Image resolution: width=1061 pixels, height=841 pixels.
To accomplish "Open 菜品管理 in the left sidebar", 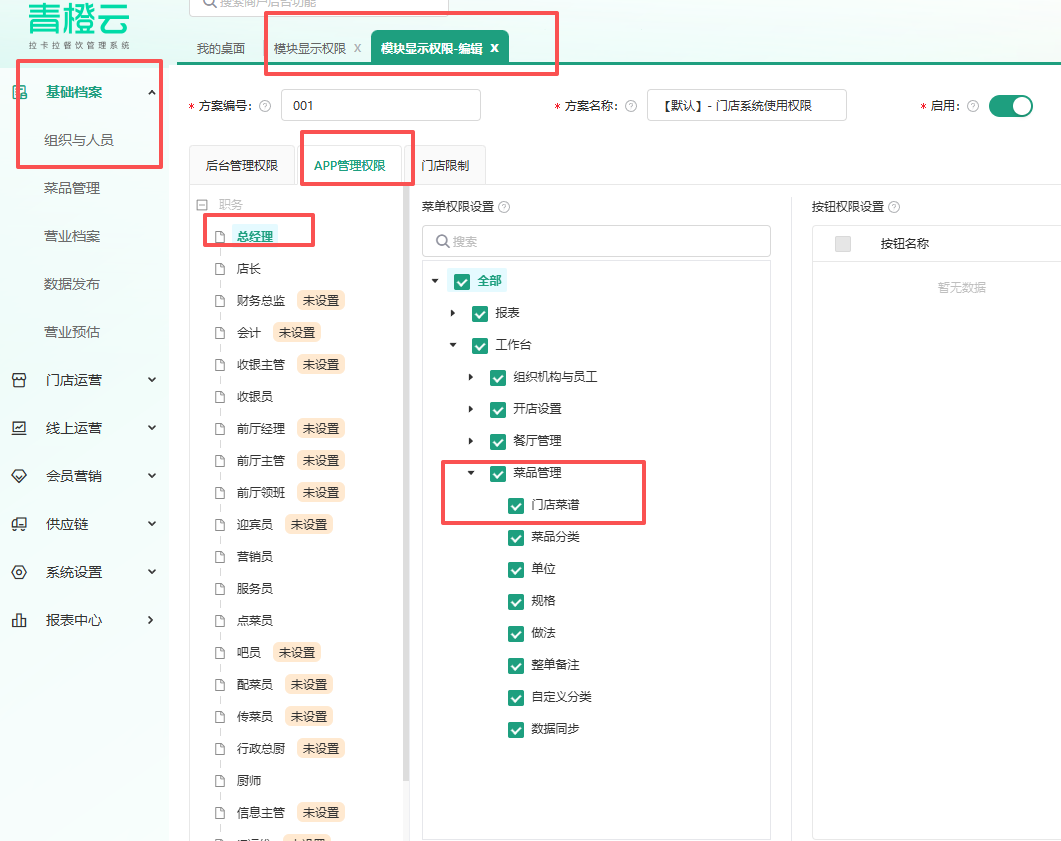I will [72, 188].
